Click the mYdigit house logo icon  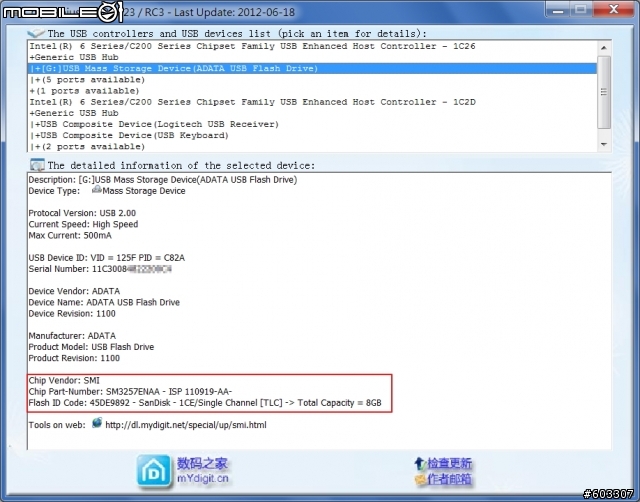click(x=154, y=471)
